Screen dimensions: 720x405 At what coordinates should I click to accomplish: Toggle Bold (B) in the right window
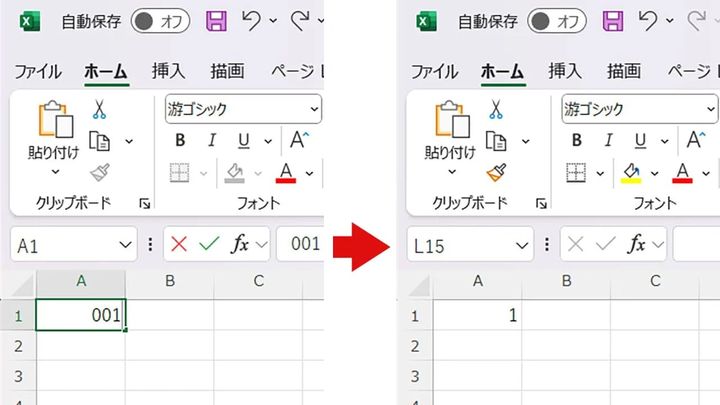tap(577, 141)
